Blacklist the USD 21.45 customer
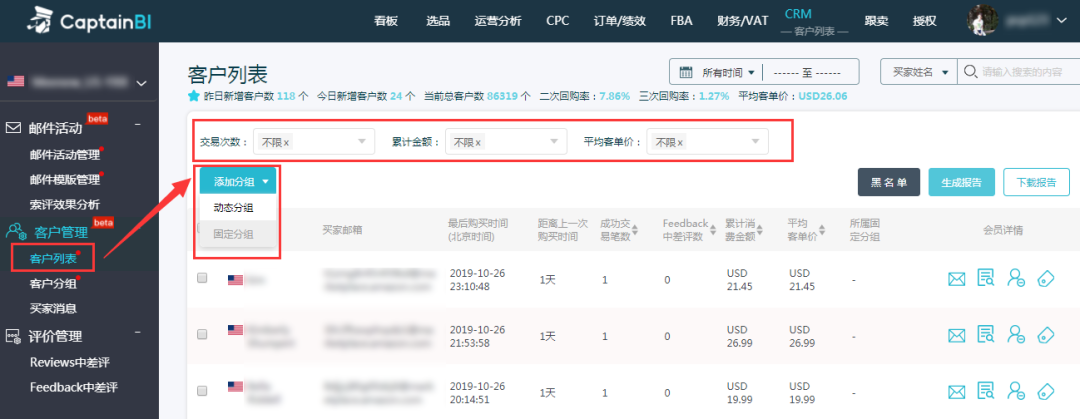This screenshot has width=1080, height=419. [x=1016, y=278]
